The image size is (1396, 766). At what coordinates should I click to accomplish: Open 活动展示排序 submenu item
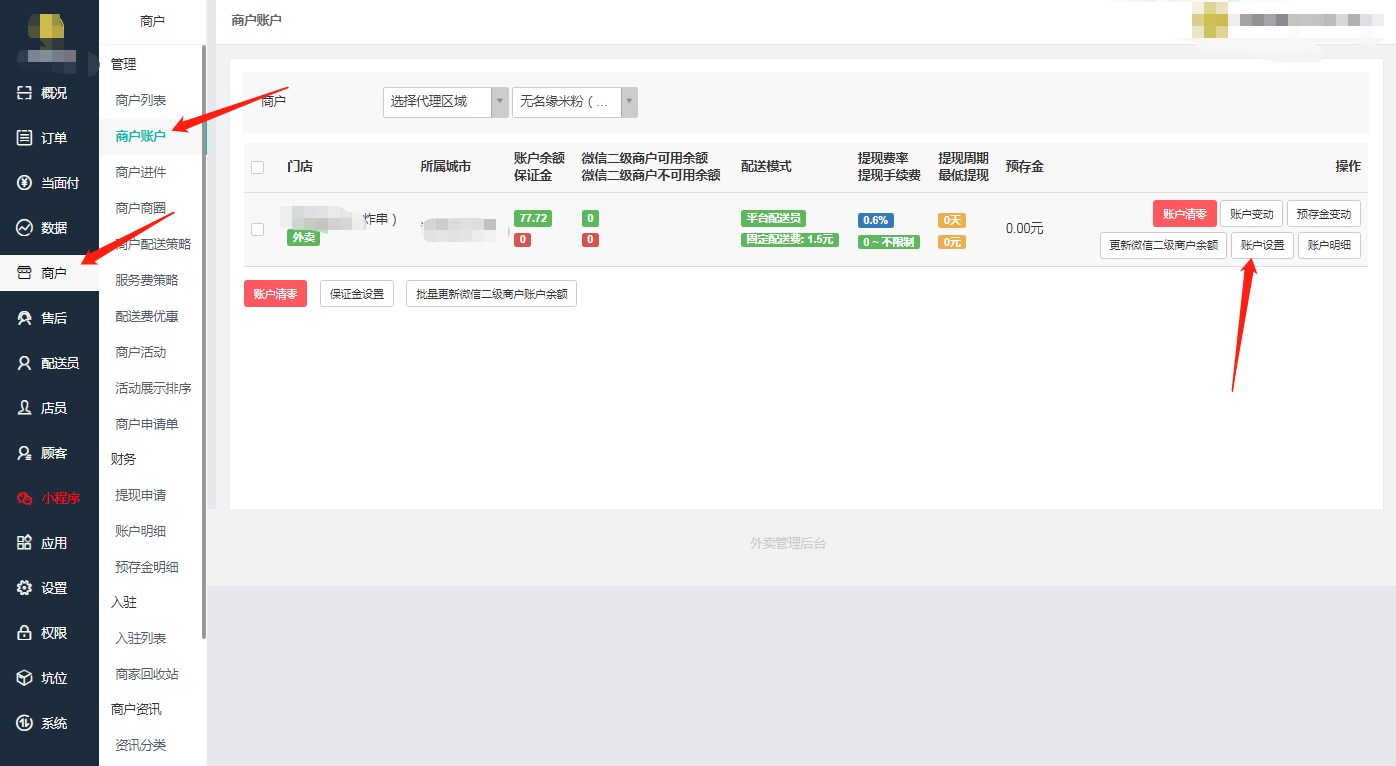pyautogui.click(x=153, y=388)
